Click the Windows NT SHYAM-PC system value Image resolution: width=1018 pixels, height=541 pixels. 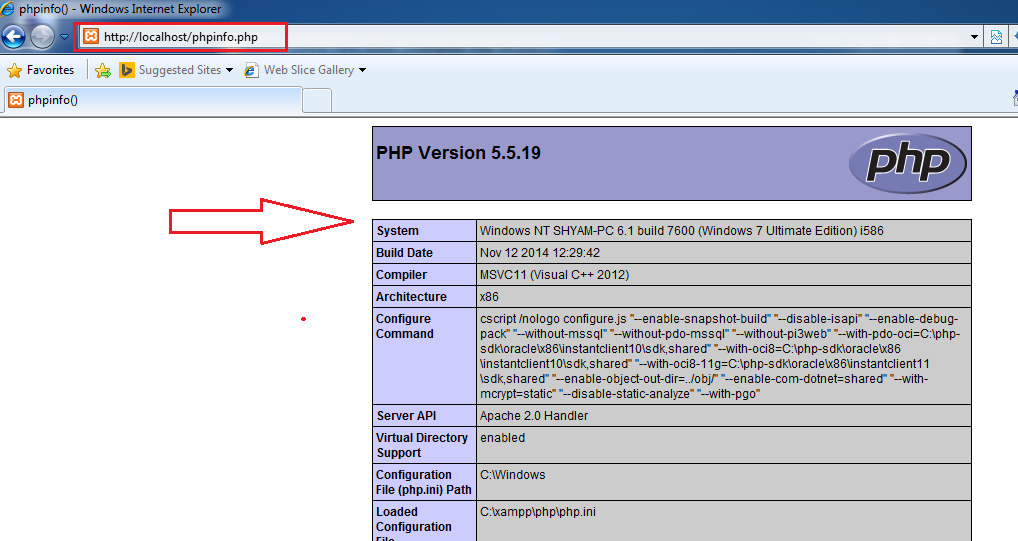[682, 231]
